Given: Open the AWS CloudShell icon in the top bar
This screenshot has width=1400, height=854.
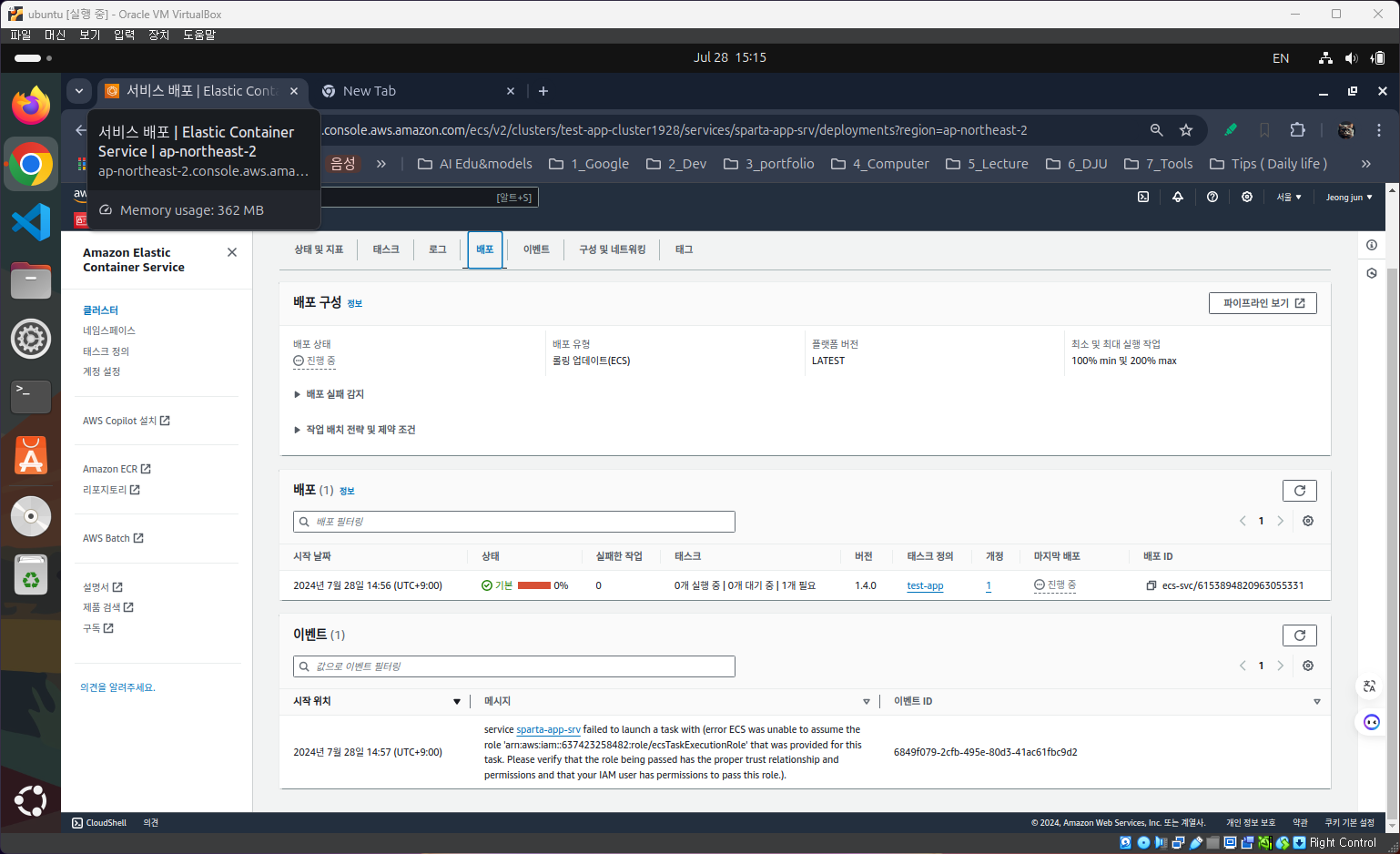Looking at the screenshot, I should (x=1143, y=197).
